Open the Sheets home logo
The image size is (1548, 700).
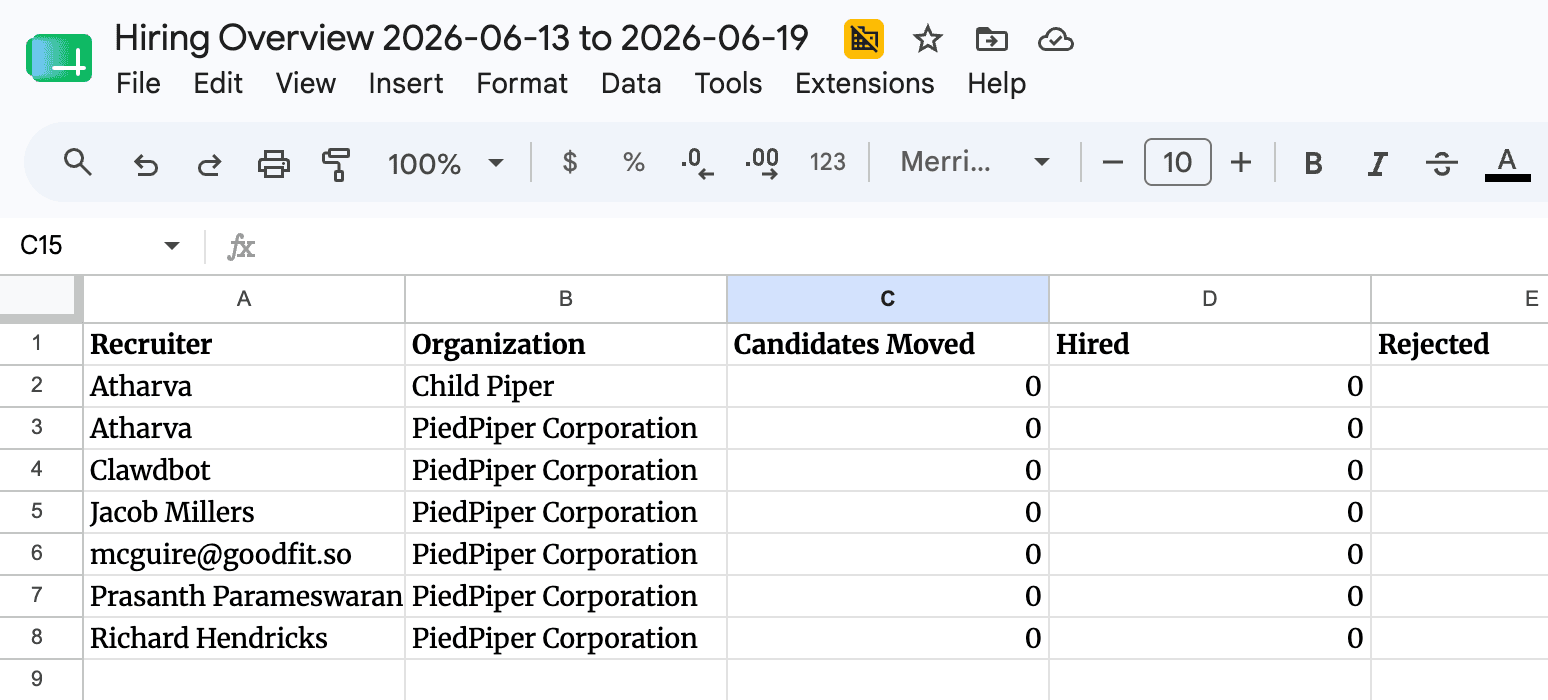(59, 58)
